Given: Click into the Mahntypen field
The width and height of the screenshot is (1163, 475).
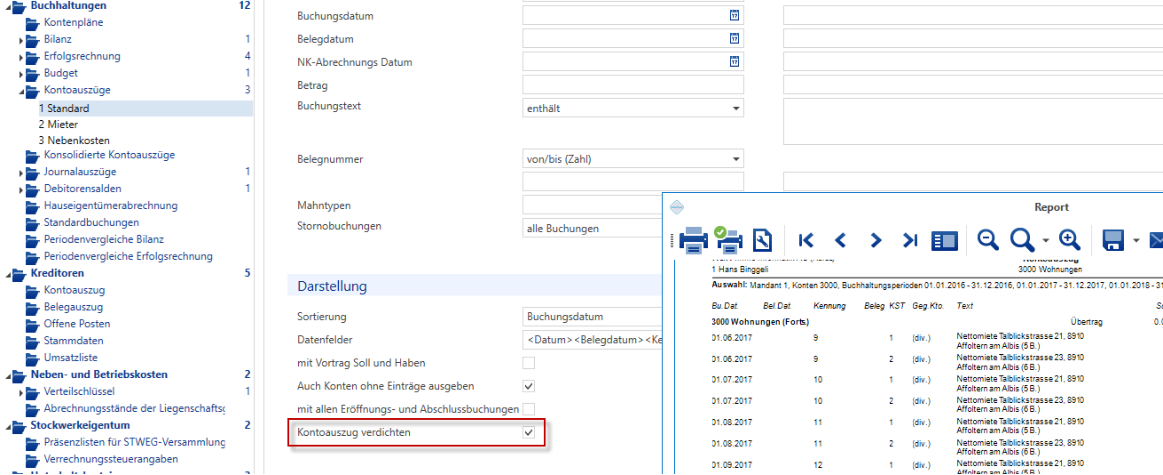Looking at the screenshot, I should pyautogui.click(x=592, y=205).
